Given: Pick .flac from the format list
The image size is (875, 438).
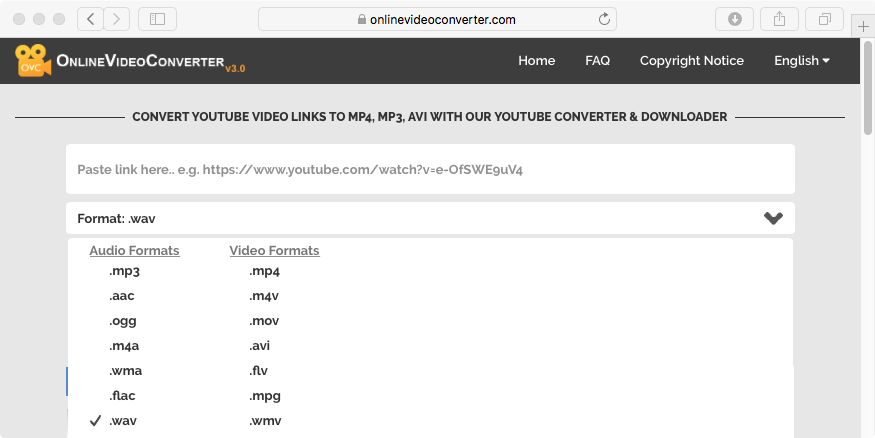Looking at the screenshot, I should [124, 396].
